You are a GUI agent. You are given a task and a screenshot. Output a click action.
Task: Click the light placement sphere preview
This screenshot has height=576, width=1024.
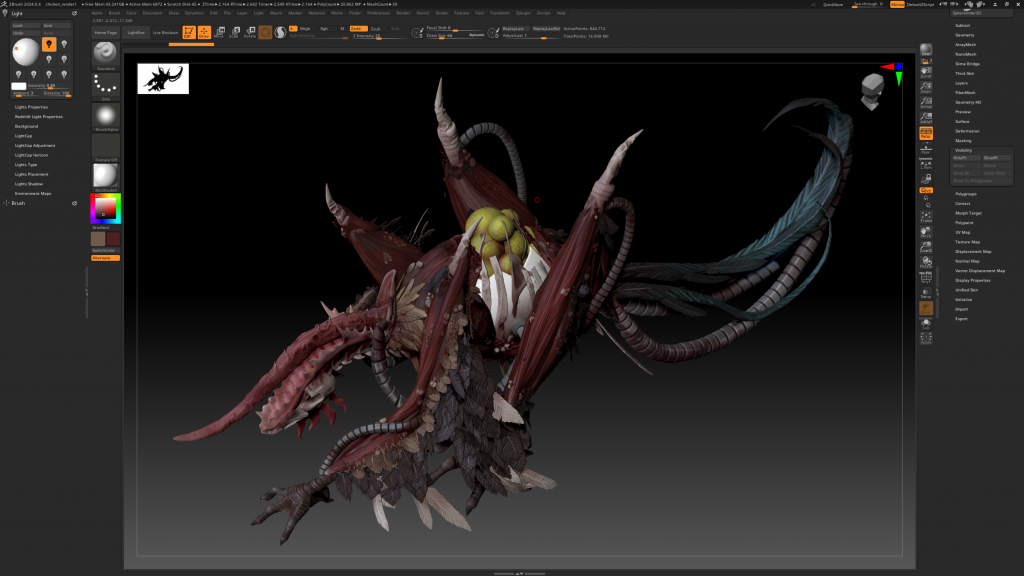point(25,52)
